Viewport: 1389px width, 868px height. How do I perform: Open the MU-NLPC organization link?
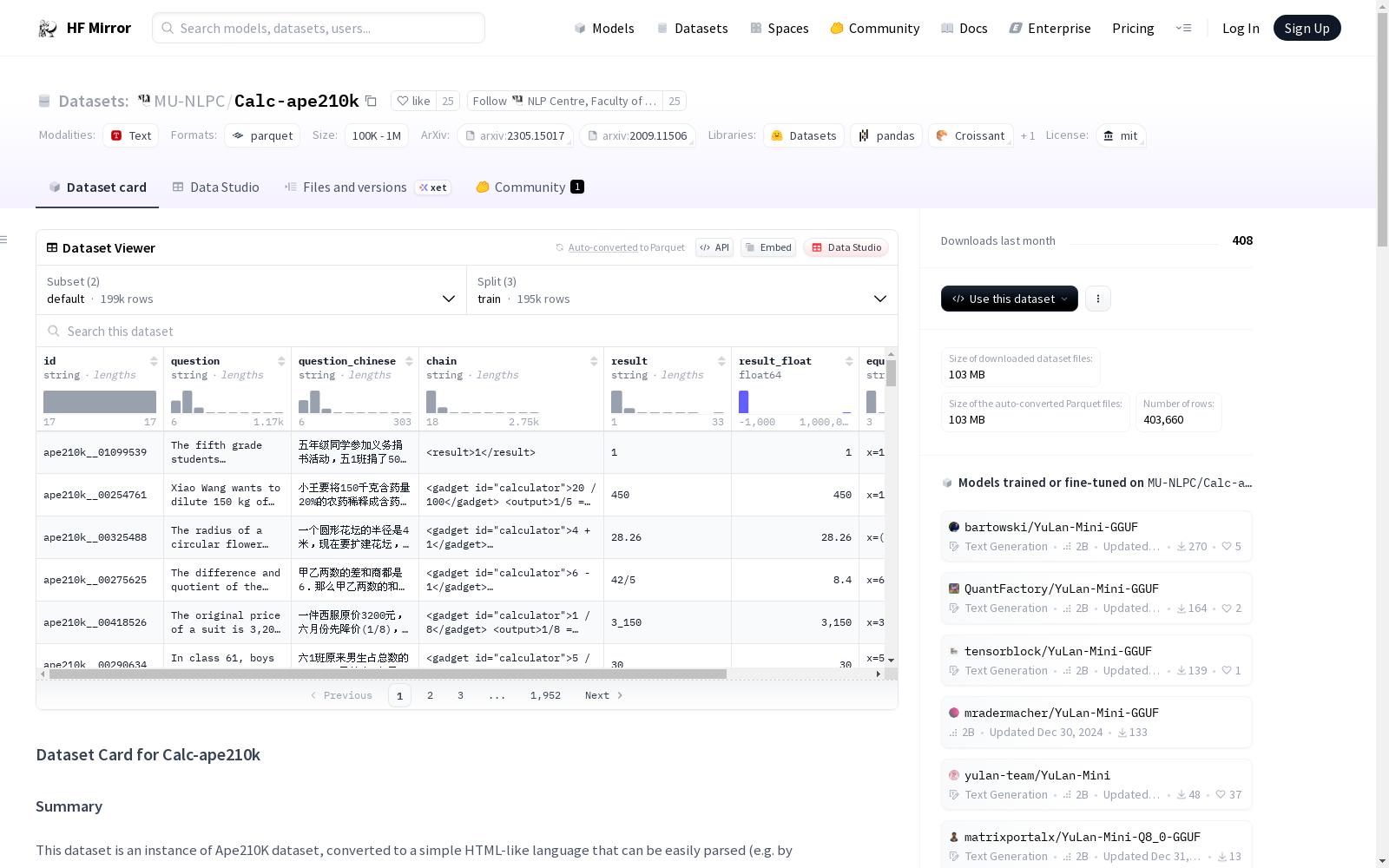189,101
